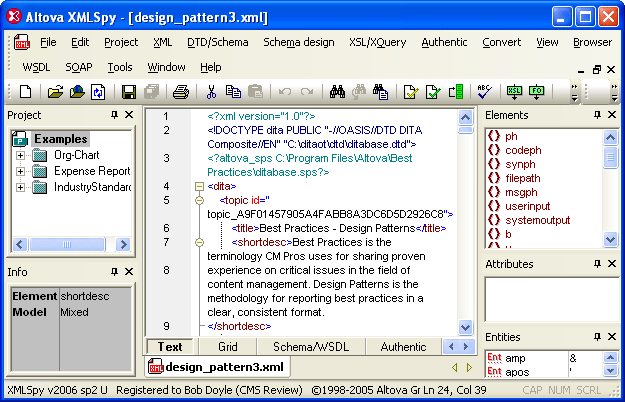Click Project panel horizontal scroll right arrow

point(124,244)
